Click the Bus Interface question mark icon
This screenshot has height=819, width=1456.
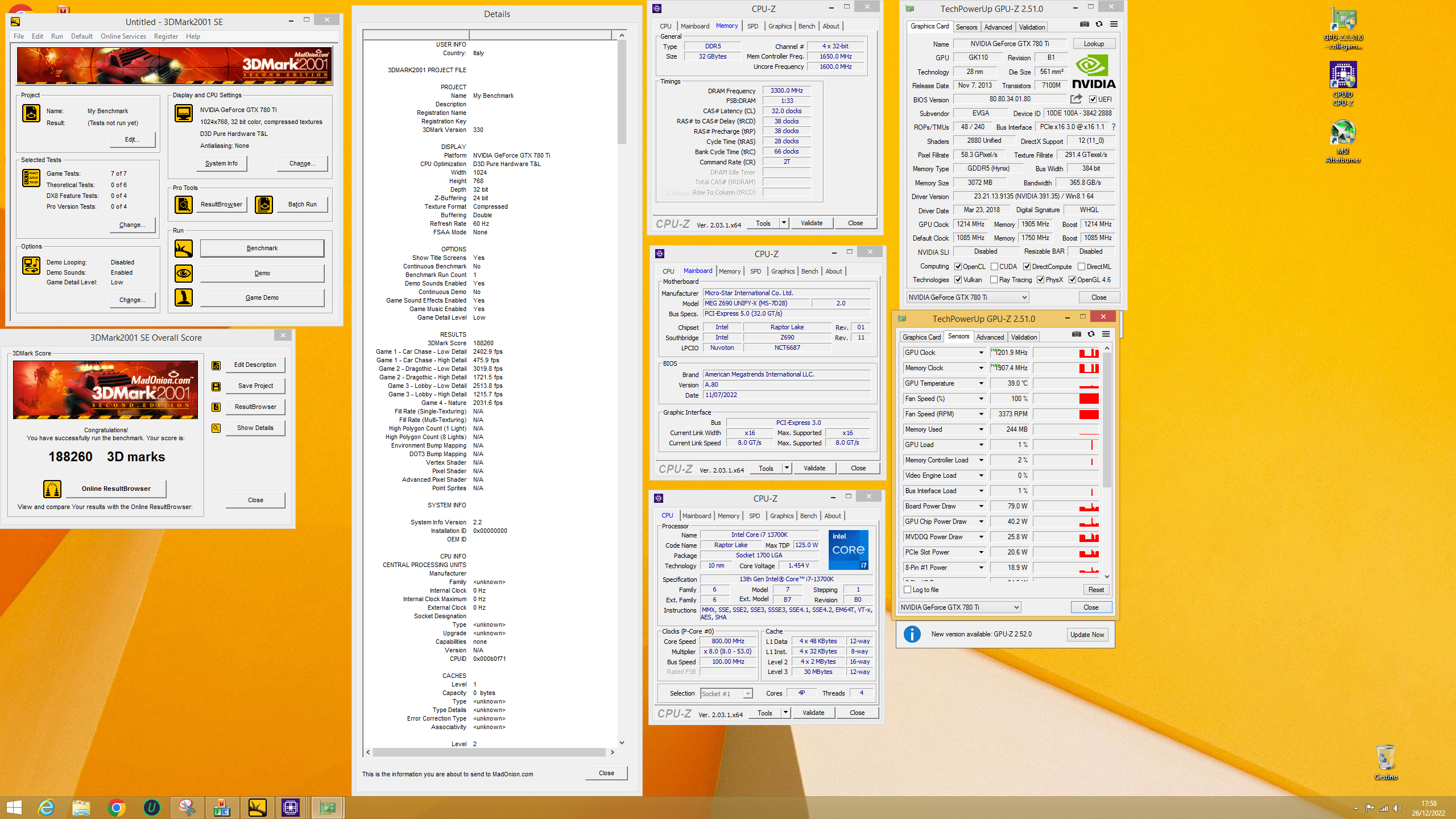[x=1114, y=127]
